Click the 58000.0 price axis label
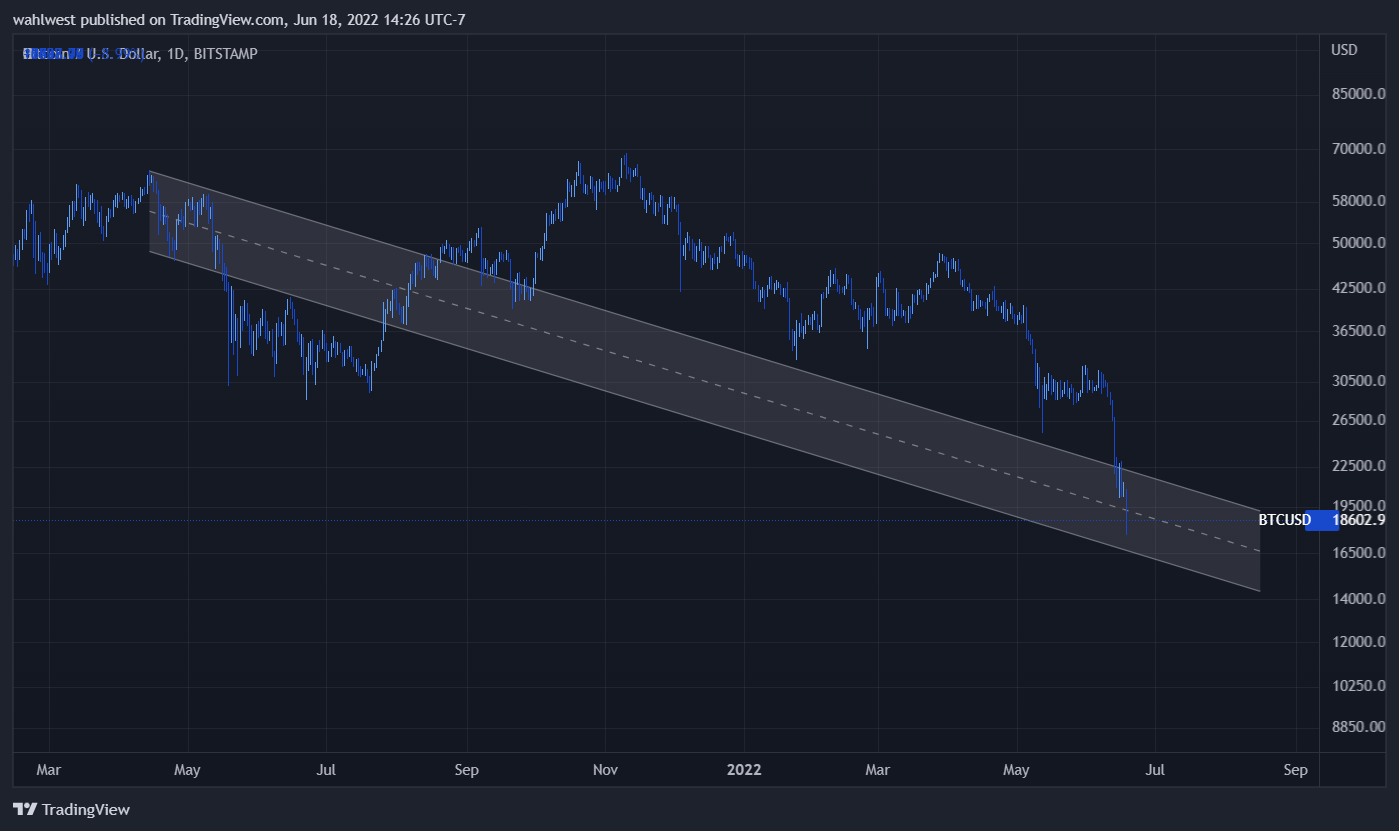The height and width of the screenshot is (831, 1399). [1360, 201]
